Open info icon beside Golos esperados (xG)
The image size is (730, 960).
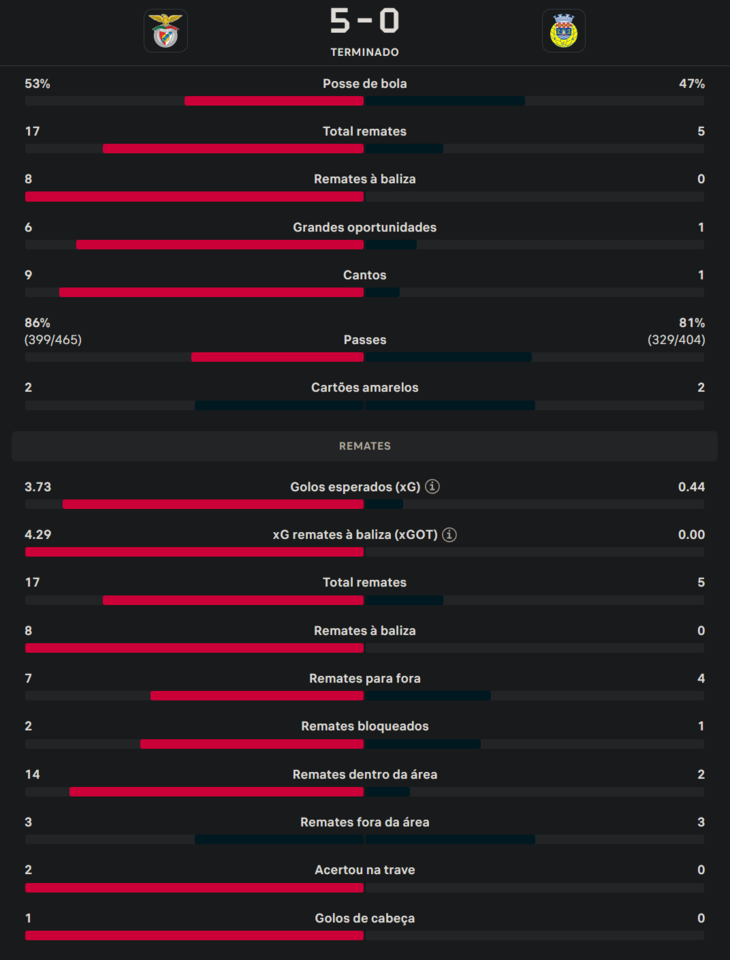point(432,487)
